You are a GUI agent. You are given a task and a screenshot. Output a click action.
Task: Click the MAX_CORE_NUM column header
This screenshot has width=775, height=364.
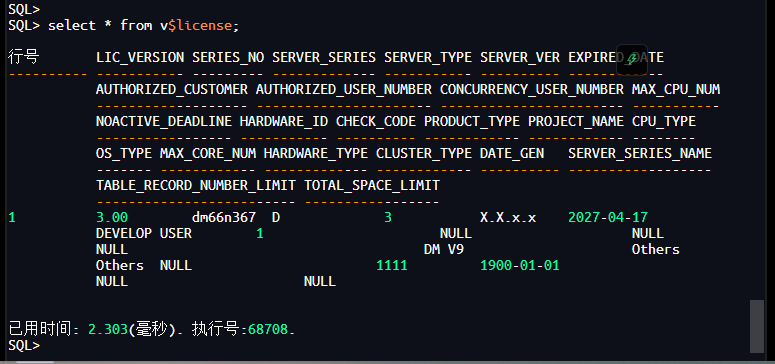(208, 153)
